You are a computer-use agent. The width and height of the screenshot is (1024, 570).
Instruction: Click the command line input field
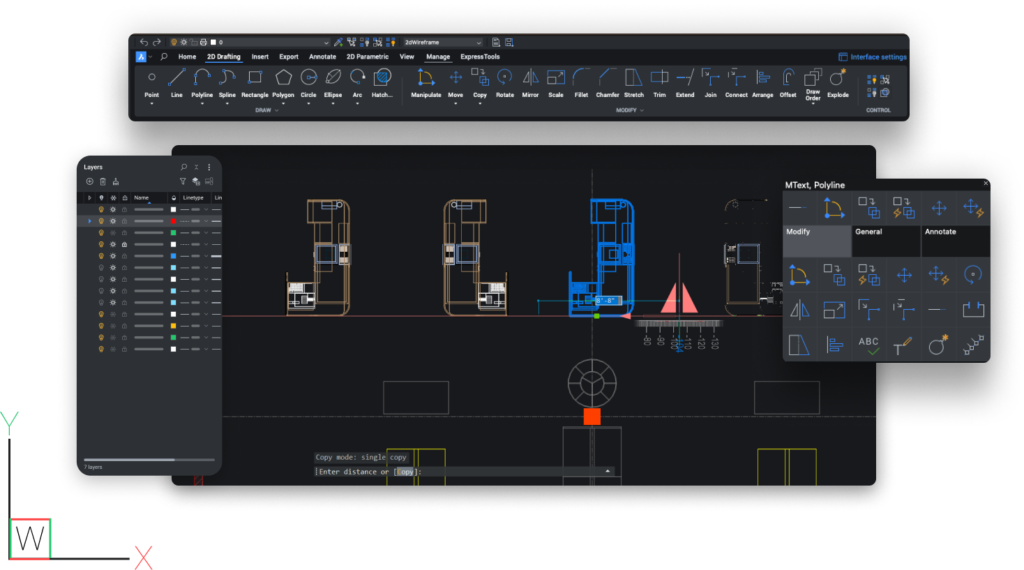click(x=500, y=471)
